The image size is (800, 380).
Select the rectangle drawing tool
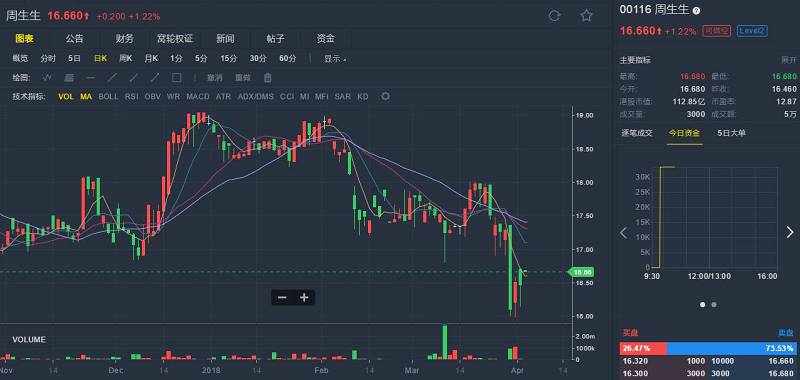pyautogui.click(x=177, y=78)
